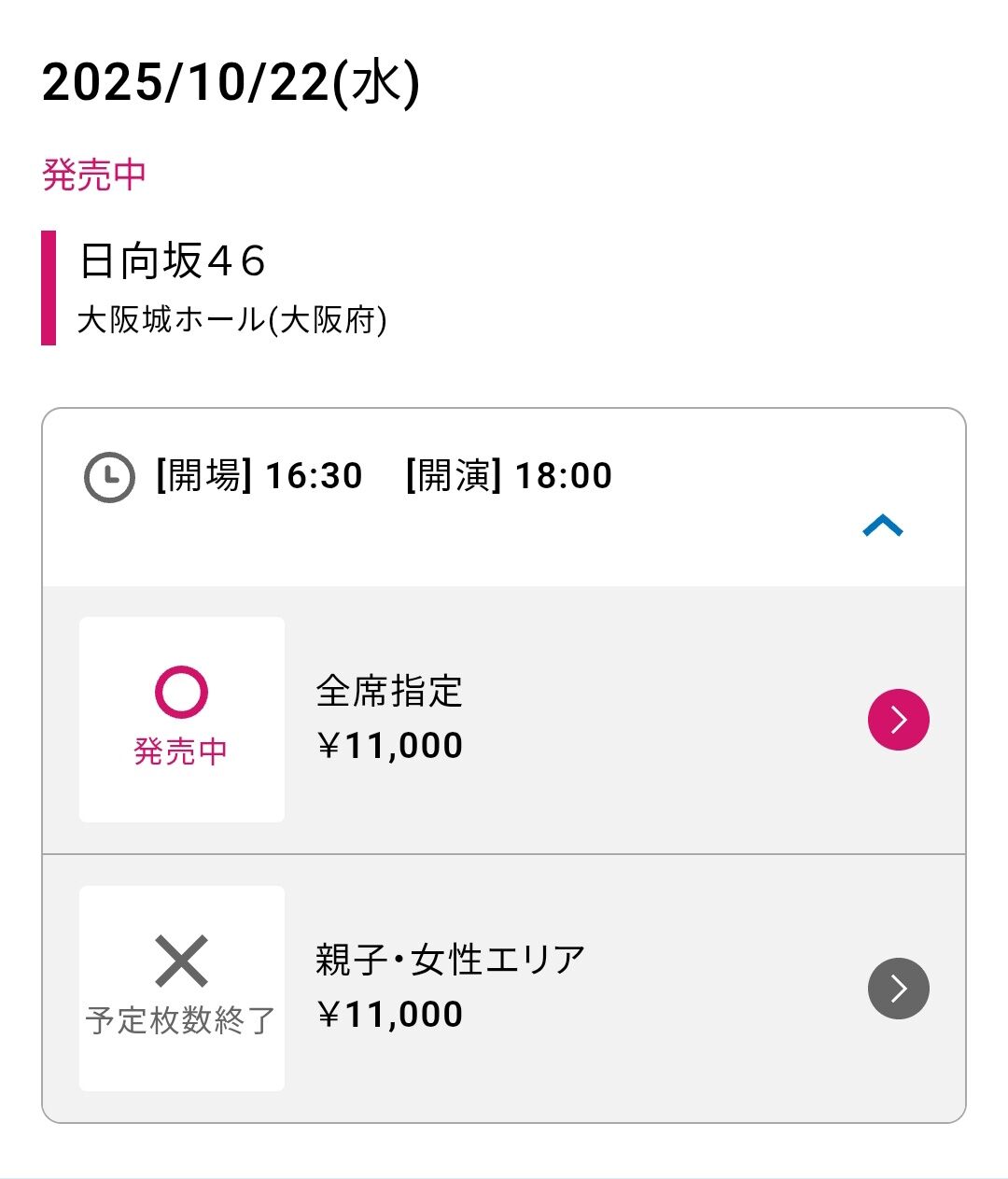Open 全席指定 ticket via pink arrow
The image size is (1008, 1179).
pos(898,720)
